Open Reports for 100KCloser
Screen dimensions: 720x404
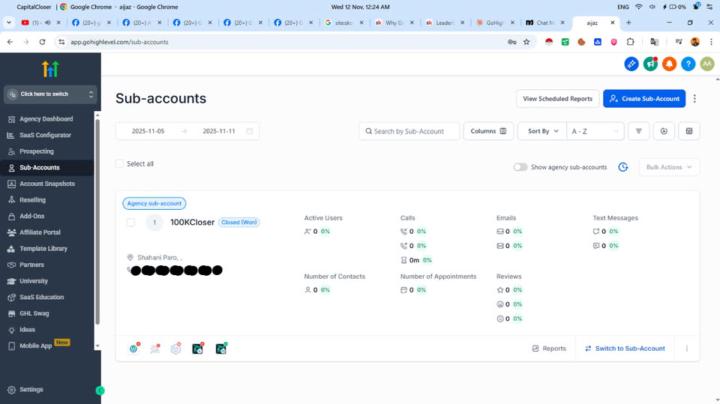pyautogui.click(x=549, y=348)
